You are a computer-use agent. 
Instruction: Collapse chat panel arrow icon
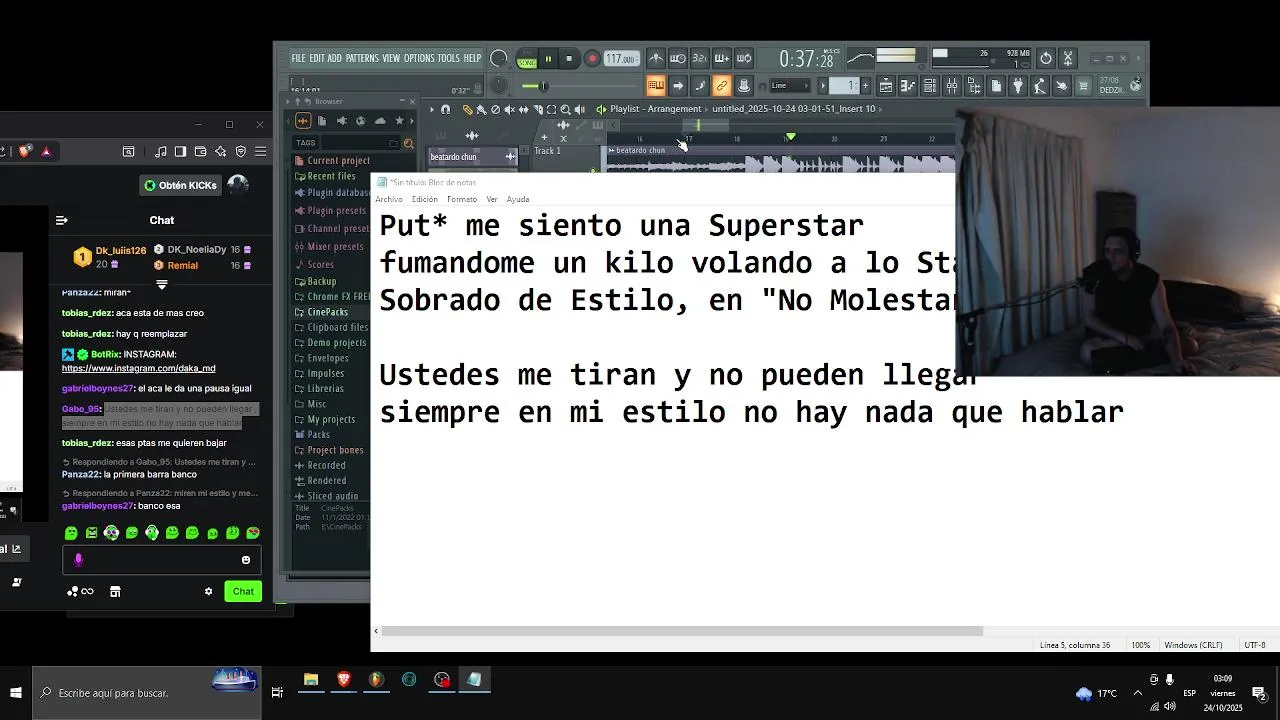[x=61, y=220]
